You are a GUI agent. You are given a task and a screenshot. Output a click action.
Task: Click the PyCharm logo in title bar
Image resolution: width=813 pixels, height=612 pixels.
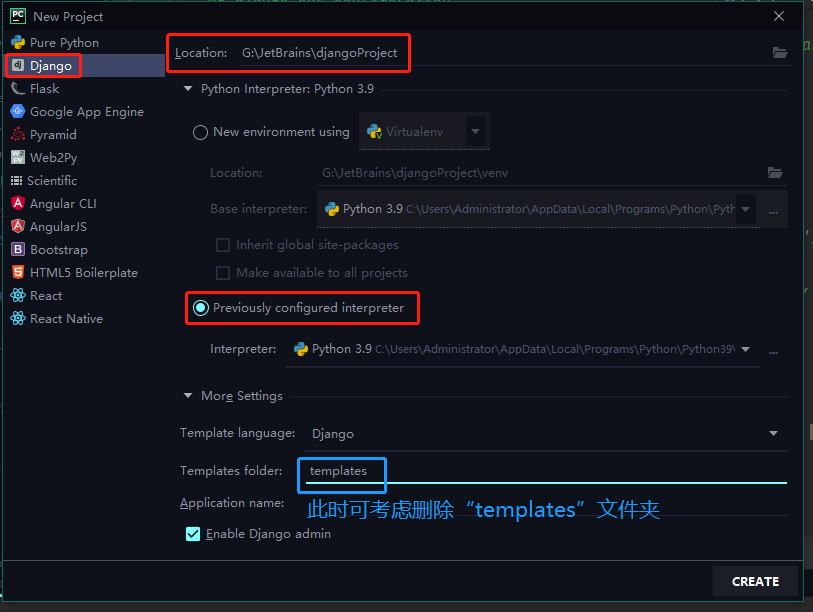tap(18, 16)
